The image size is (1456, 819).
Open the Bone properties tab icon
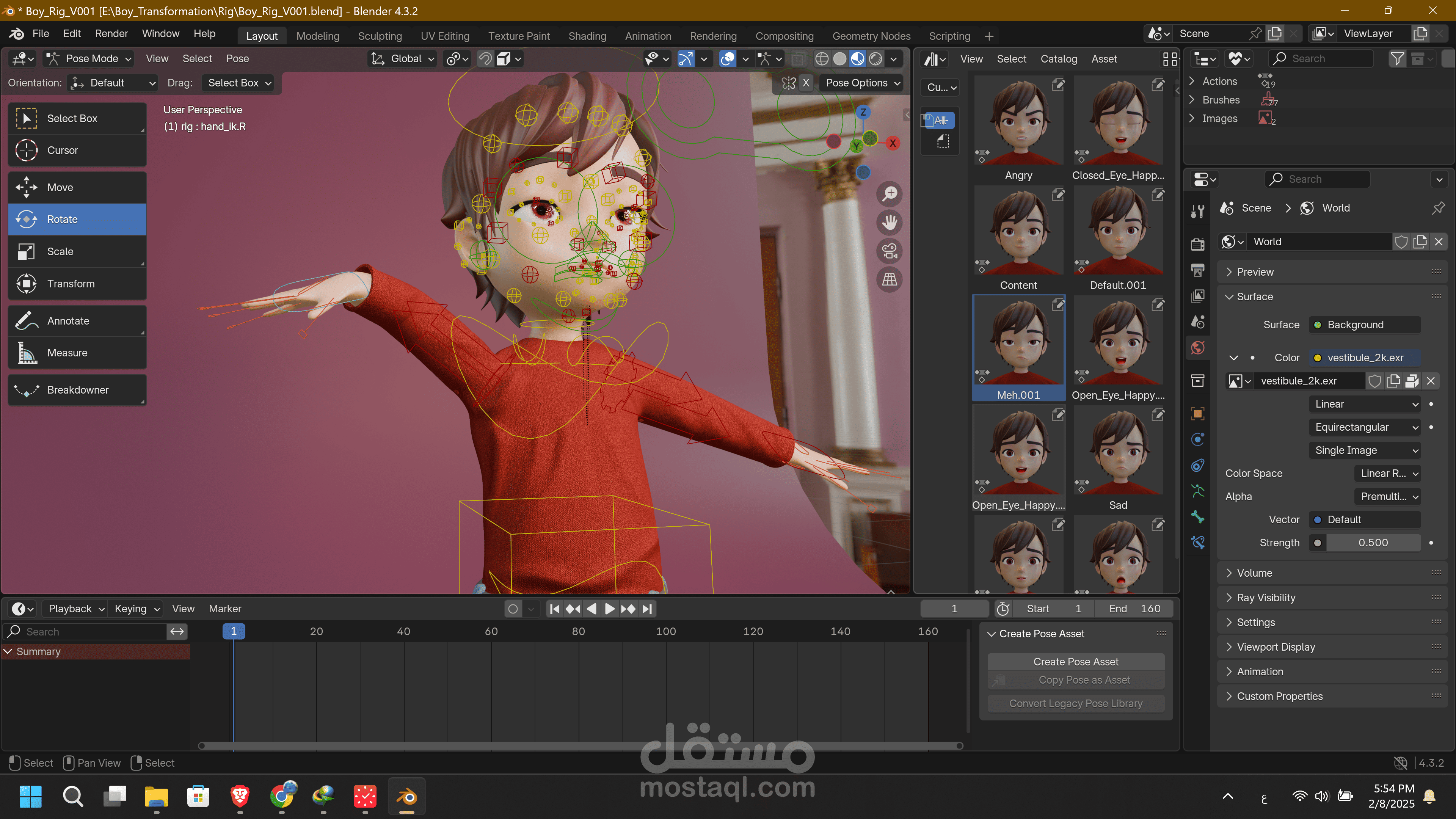click(1198, 516)
